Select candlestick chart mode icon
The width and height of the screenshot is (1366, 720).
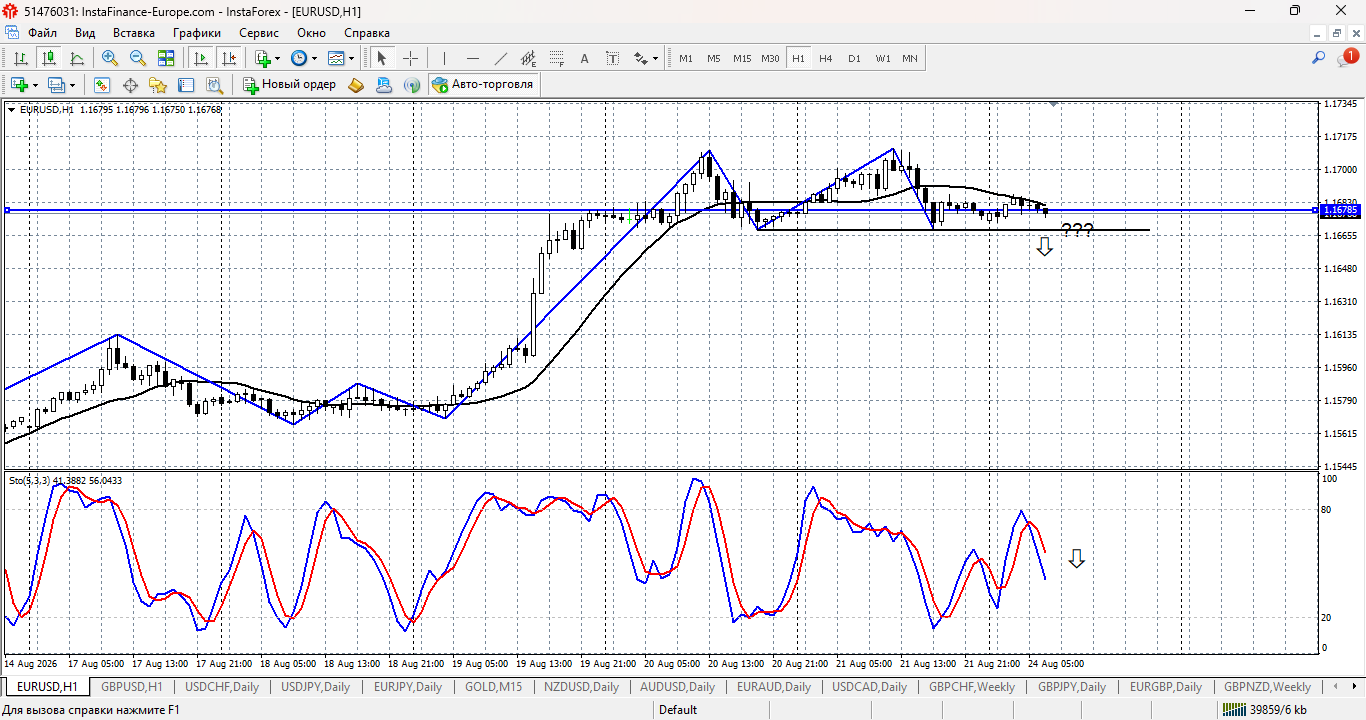pos(48,59)
